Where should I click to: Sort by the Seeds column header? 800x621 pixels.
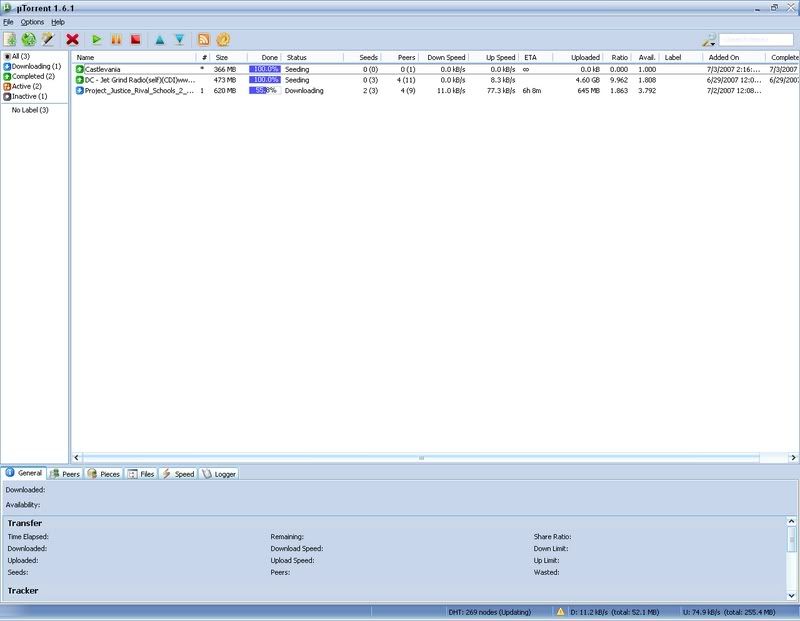[x=362, y=58]
